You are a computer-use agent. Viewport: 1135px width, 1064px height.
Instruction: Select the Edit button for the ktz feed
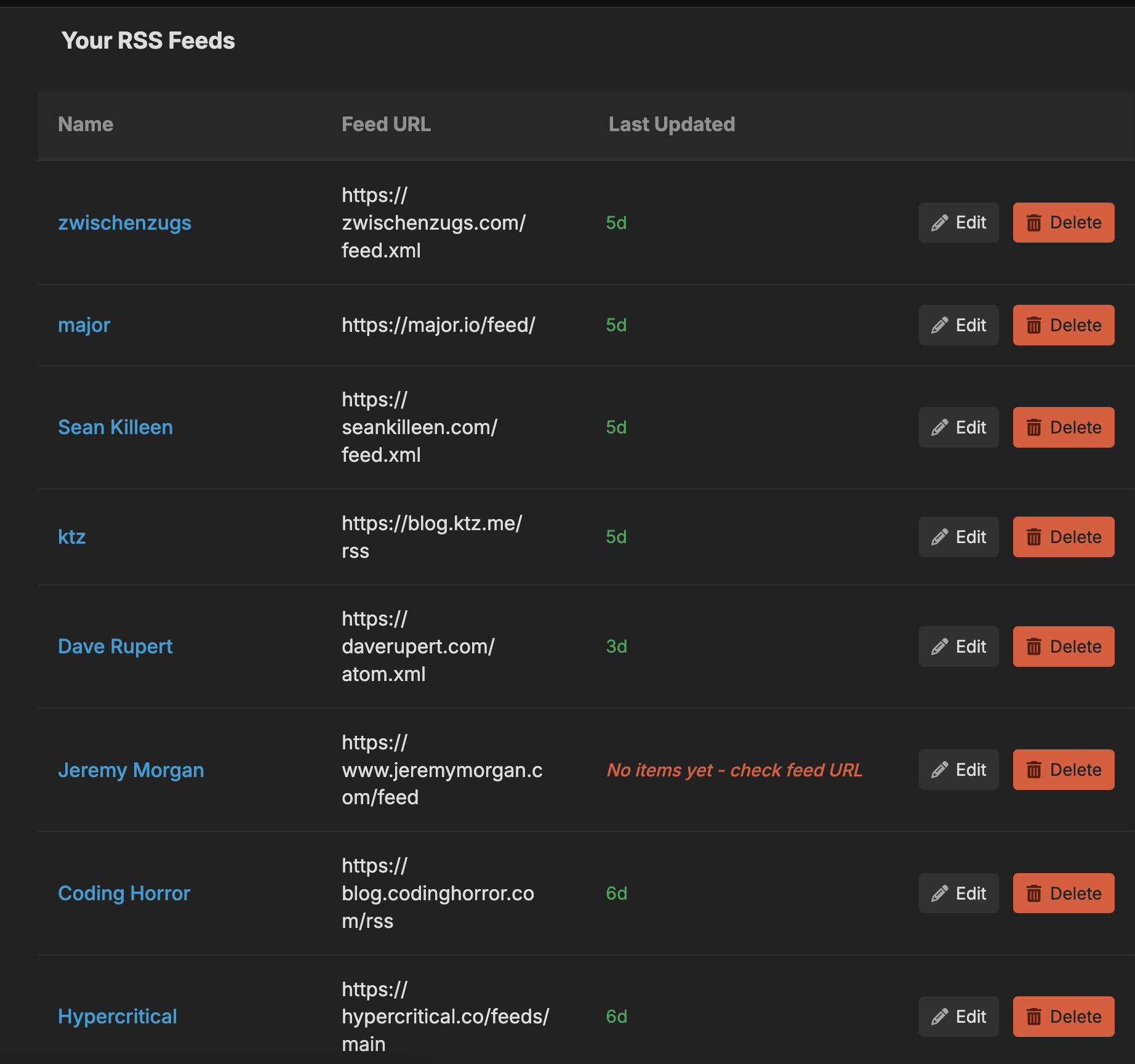click(958, 536)
